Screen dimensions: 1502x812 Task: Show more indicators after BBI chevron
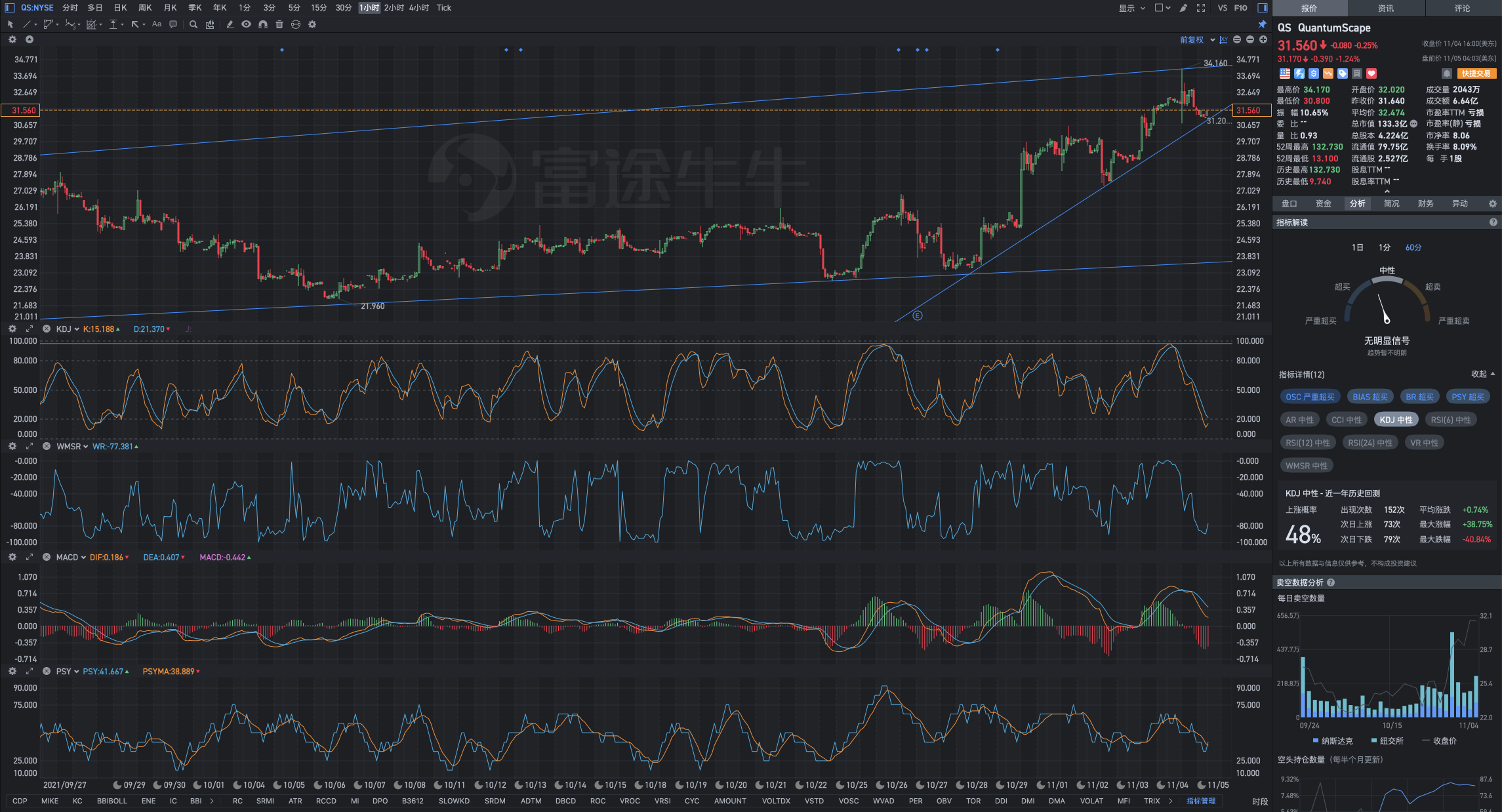pos(211,801)
